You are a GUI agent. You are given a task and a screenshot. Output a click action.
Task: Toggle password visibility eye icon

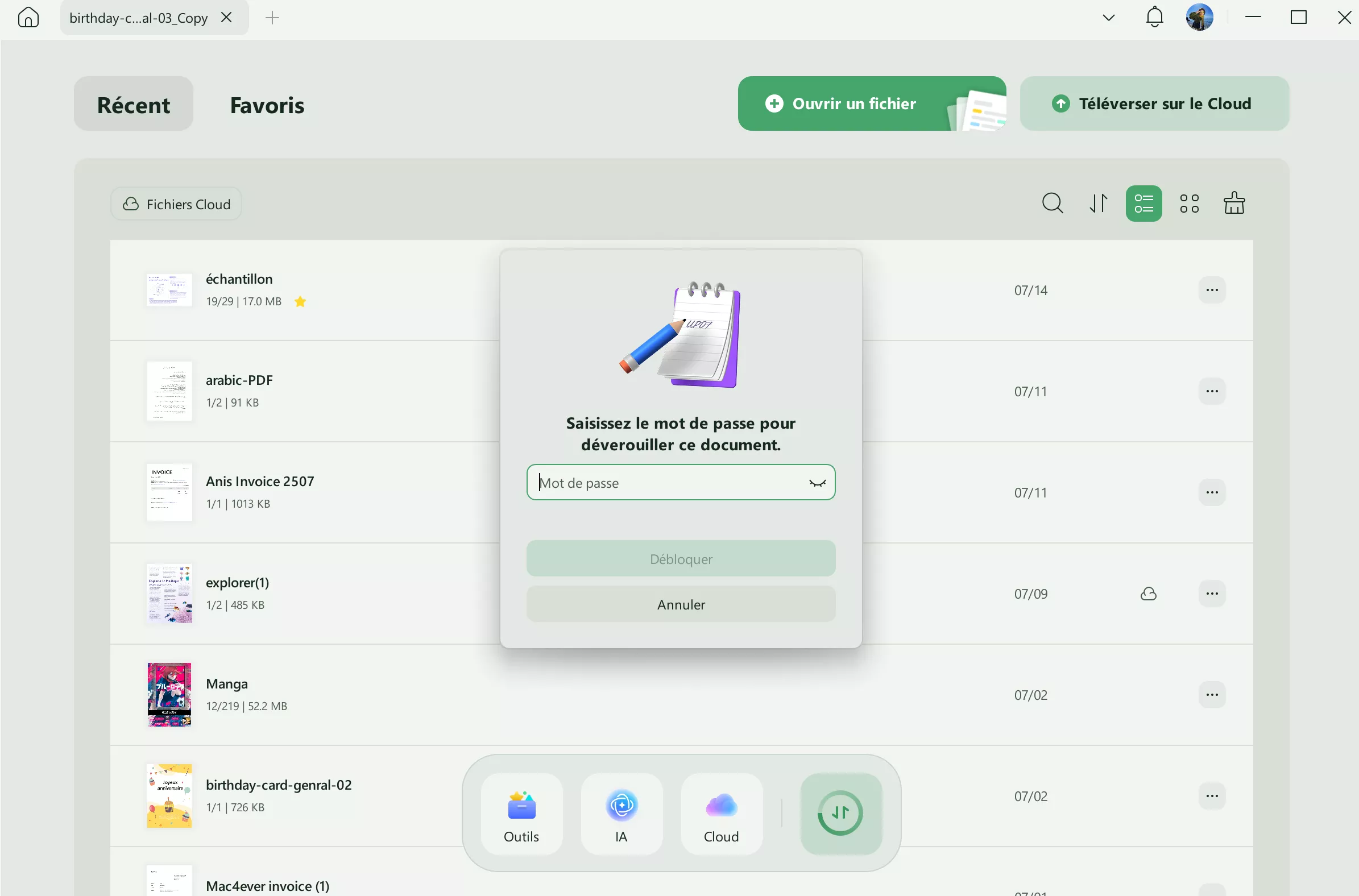(817, 483)
